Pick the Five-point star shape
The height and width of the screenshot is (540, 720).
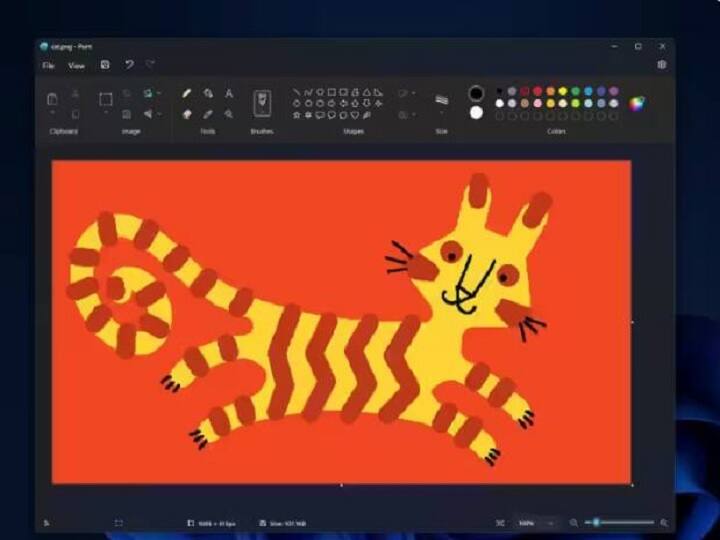point(297,115)
